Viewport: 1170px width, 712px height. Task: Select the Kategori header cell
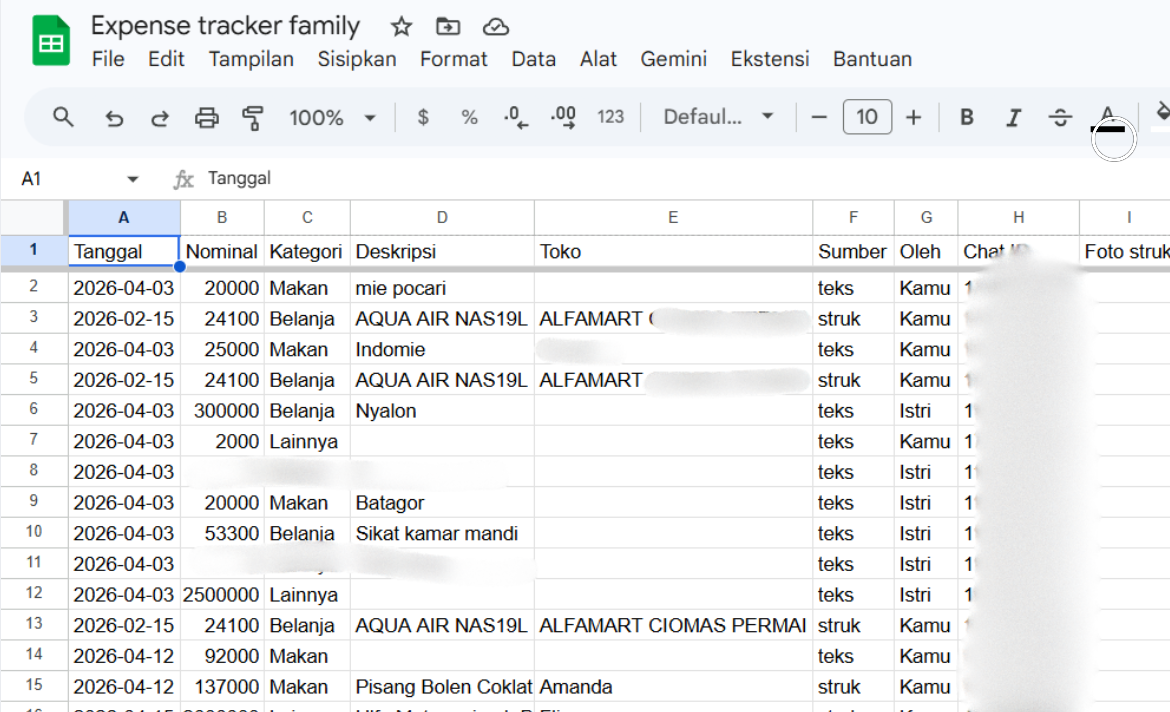point(307,252)
